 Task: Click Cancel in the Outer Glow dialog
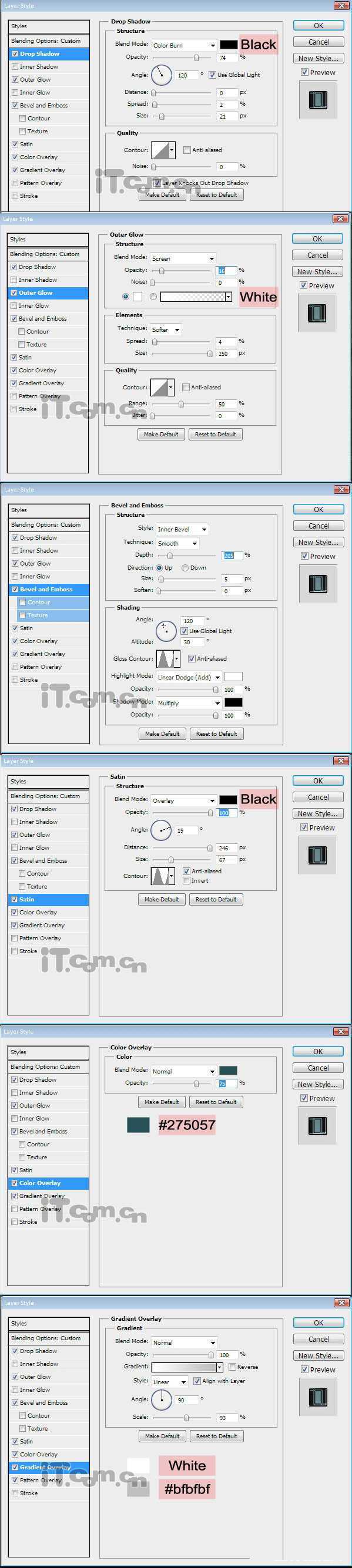click(317, 255)
